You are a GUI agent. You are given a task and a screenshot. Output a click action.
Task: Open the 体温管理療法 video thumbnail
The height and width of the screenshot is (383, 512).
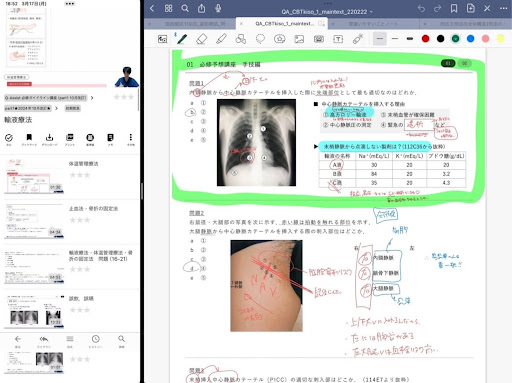click(34, 177)
